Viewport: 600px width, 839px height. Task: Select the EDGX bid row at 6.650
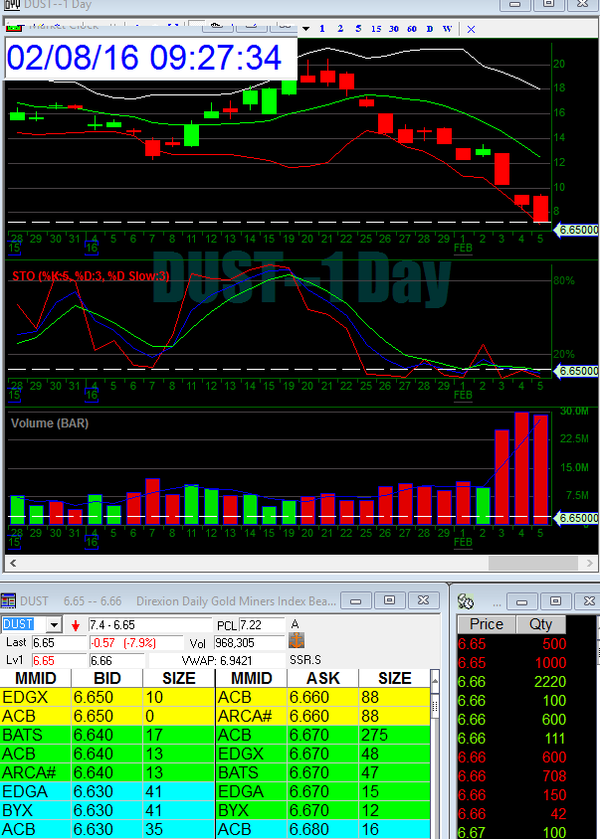coord(108,697)
